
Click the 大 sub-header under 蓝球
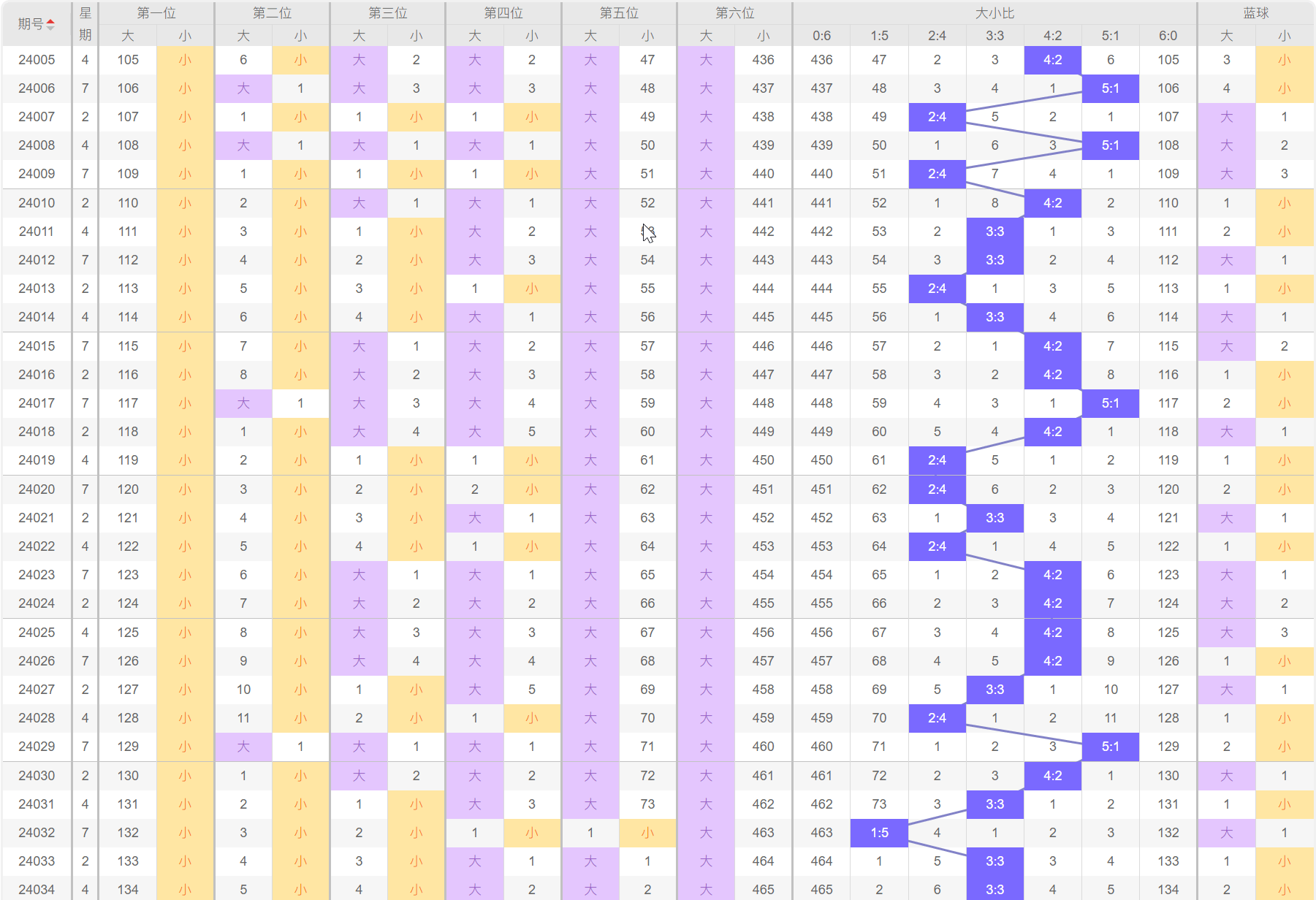point(1226,36)
